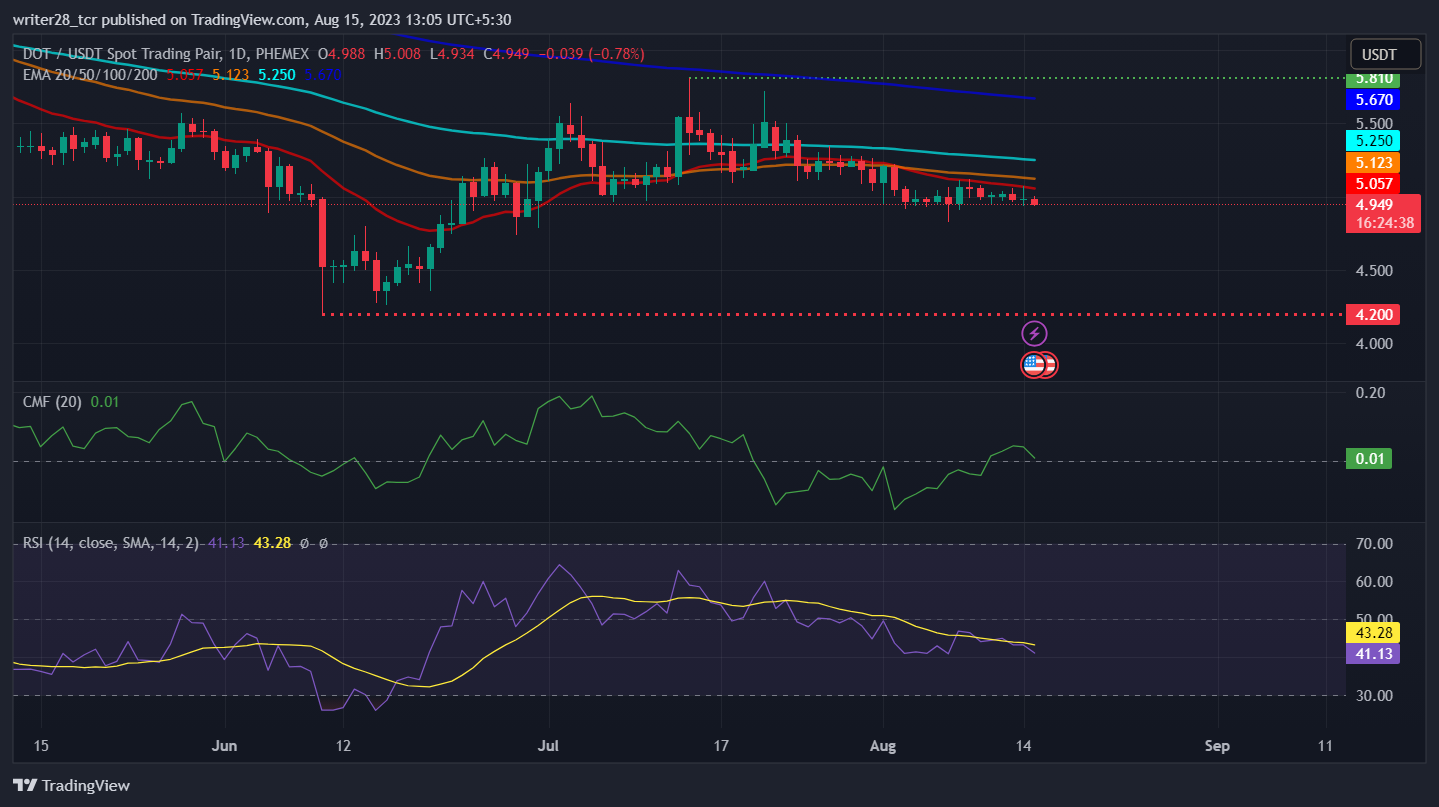Click the high value H5.008 in legend
Screen dimensions: 1439x807
click(x=397, y=53)
